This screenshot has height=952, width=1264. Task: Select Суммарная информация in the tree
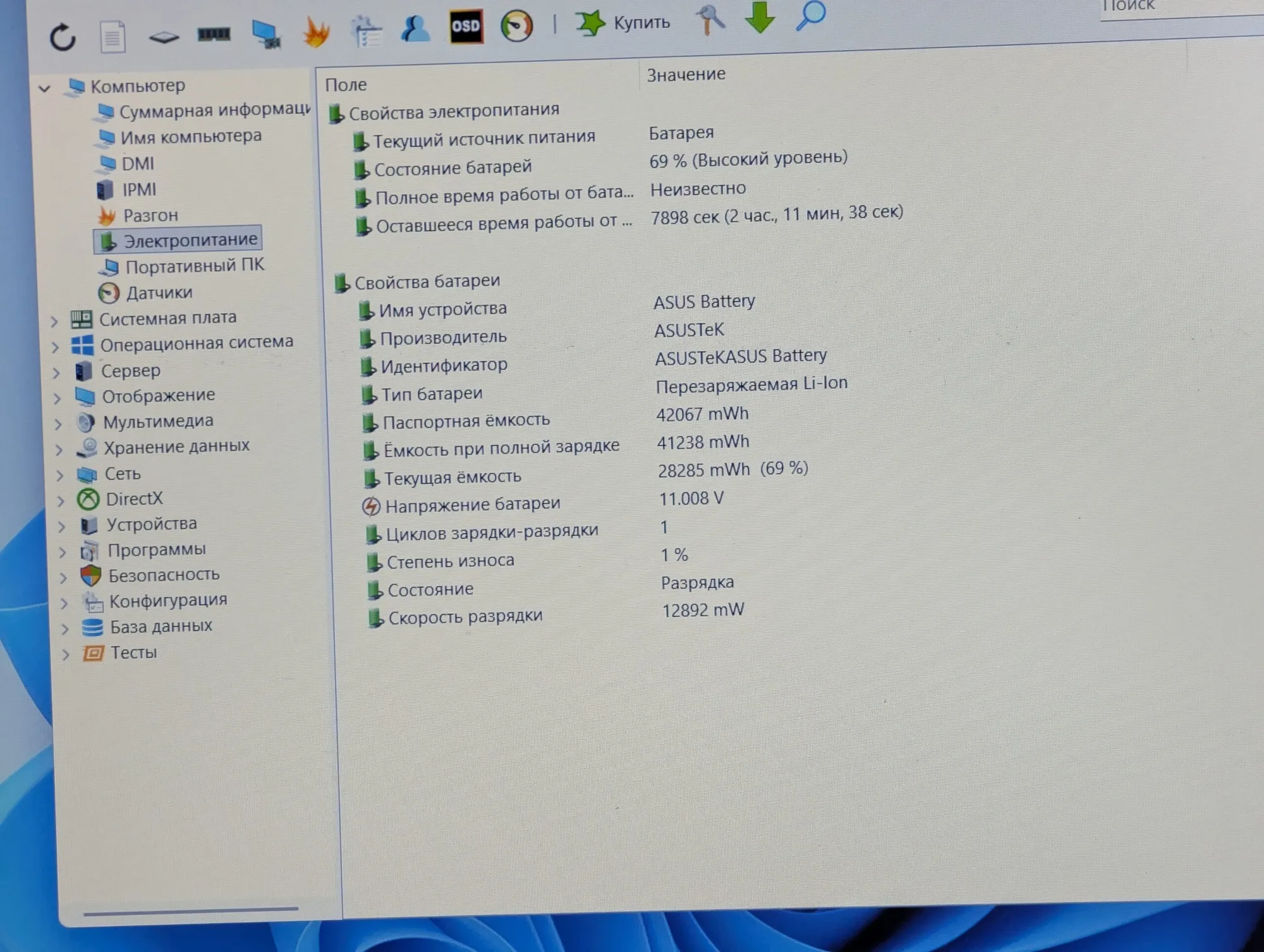(x=203, y=111)
